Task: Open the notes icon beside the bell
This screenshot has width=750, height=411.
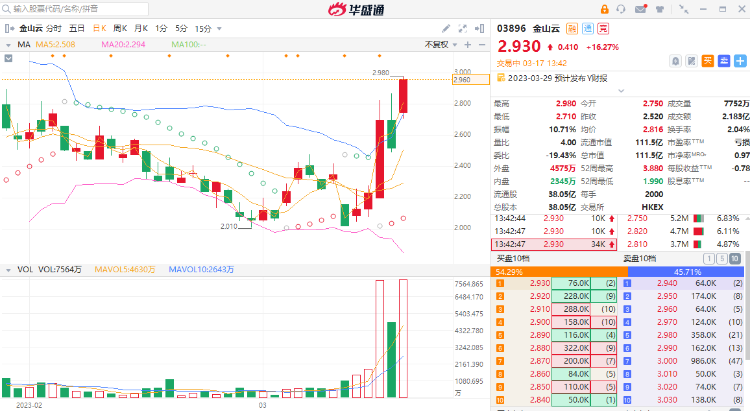Action: (692, 61)
